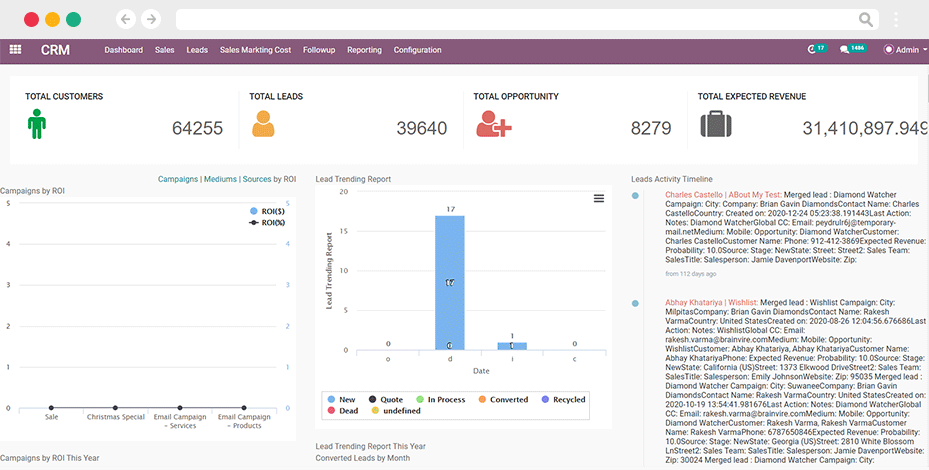Click the search magnifier icon in address bar

click(x=866, y=20)
